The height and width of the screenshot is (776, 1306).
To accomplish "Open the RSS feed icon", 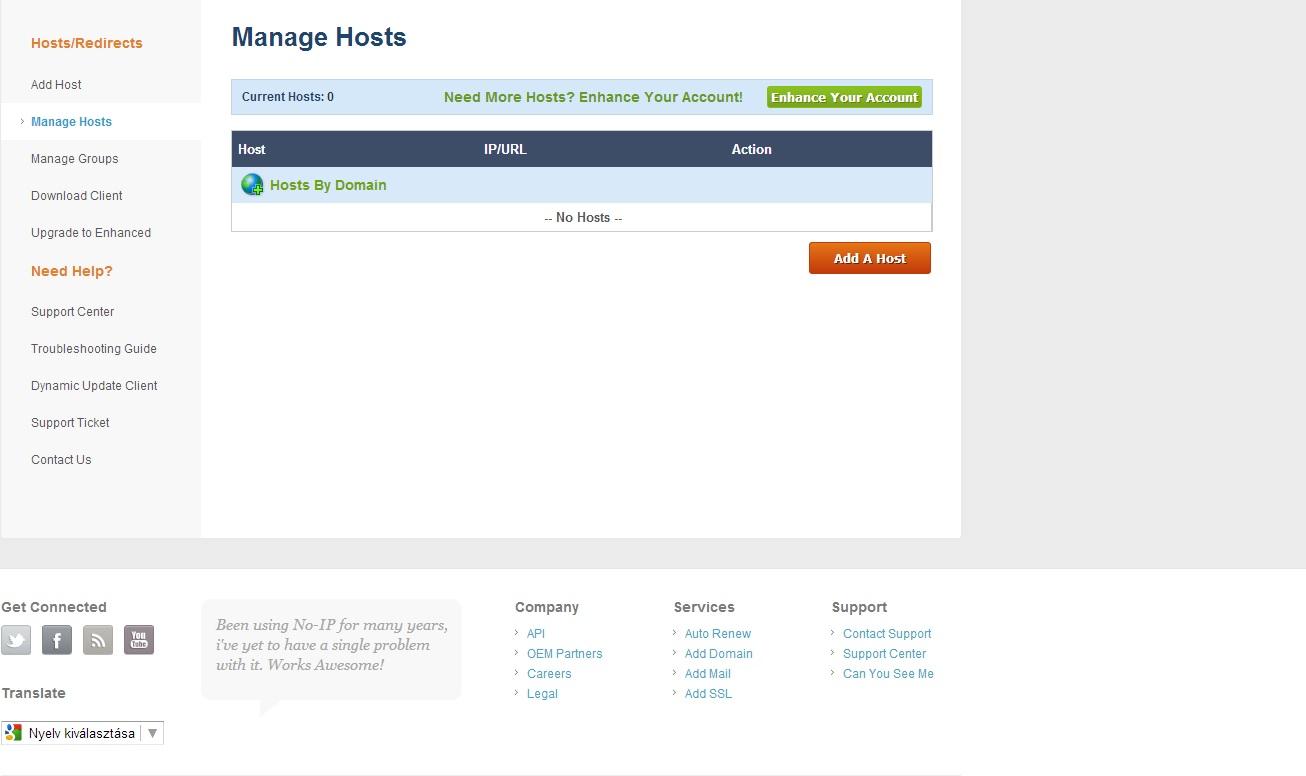I will pos(98,640).
